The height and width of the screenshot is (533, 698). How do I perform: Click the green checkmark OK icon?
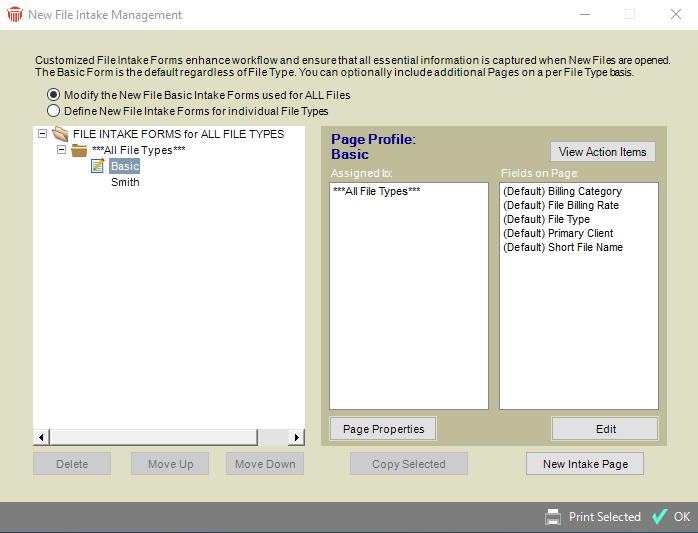click(x=659, y=517)
